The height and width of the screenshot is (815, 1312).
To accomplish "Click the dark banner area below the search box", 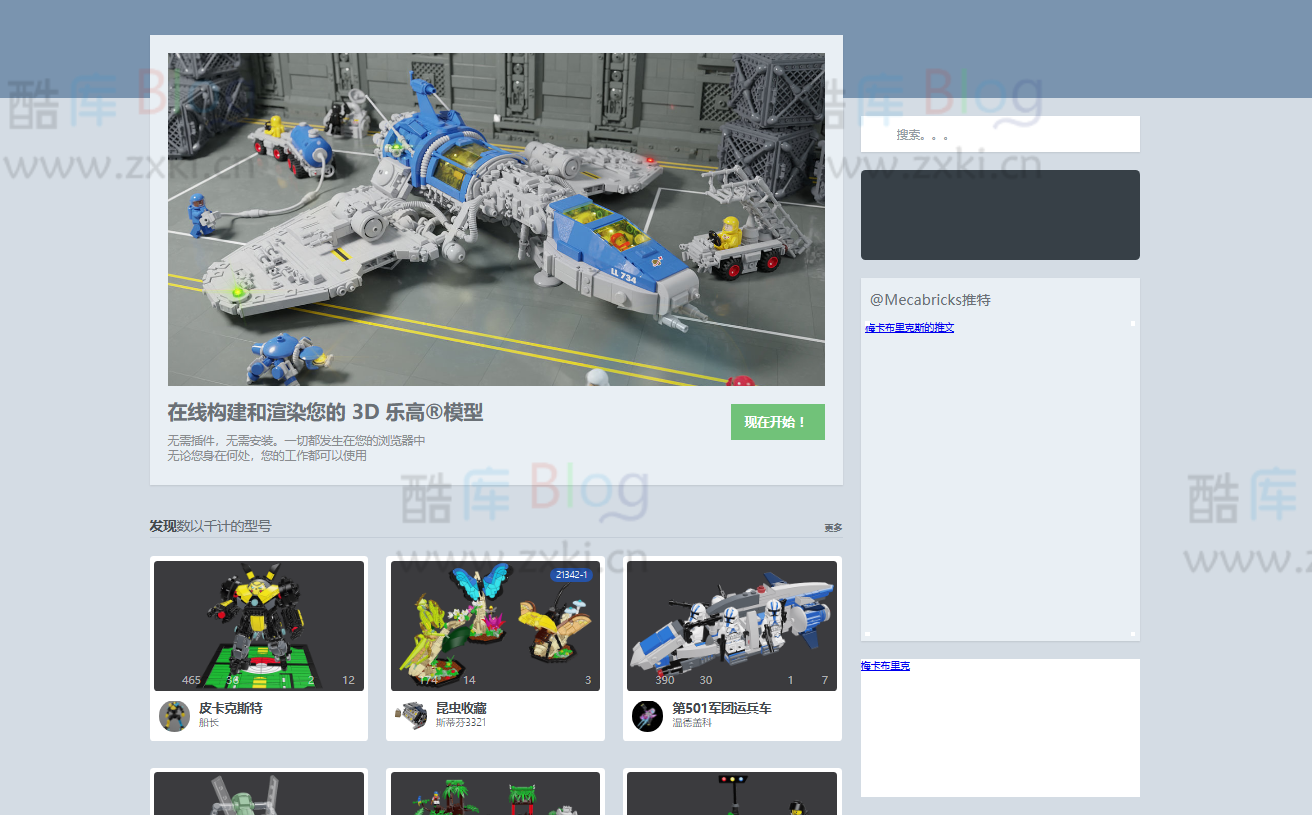I will click(1000, 214).
